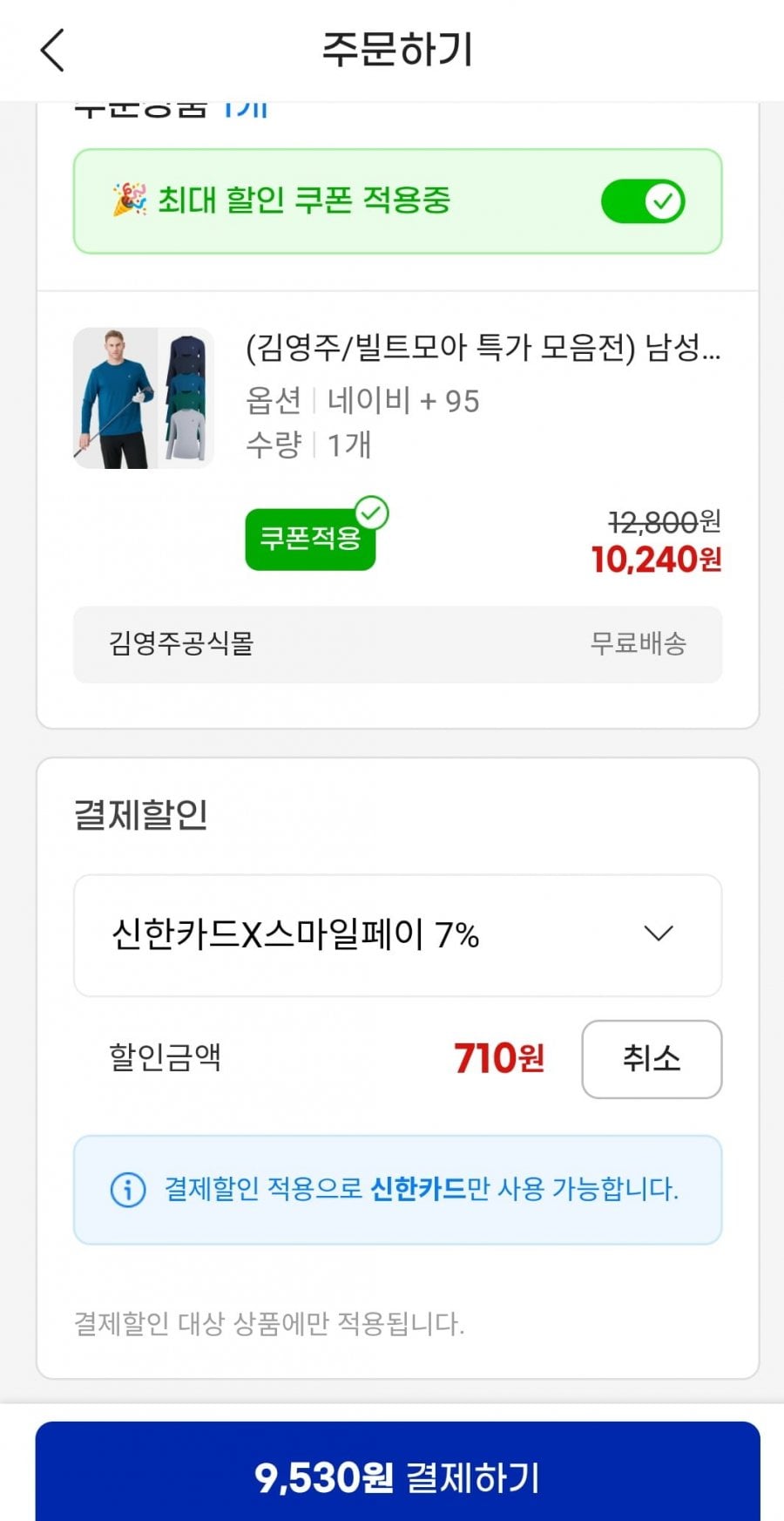This screenshot has height=1521, width=784.
Task: Click the info icon in blue notice
Action: [128, 1189]
